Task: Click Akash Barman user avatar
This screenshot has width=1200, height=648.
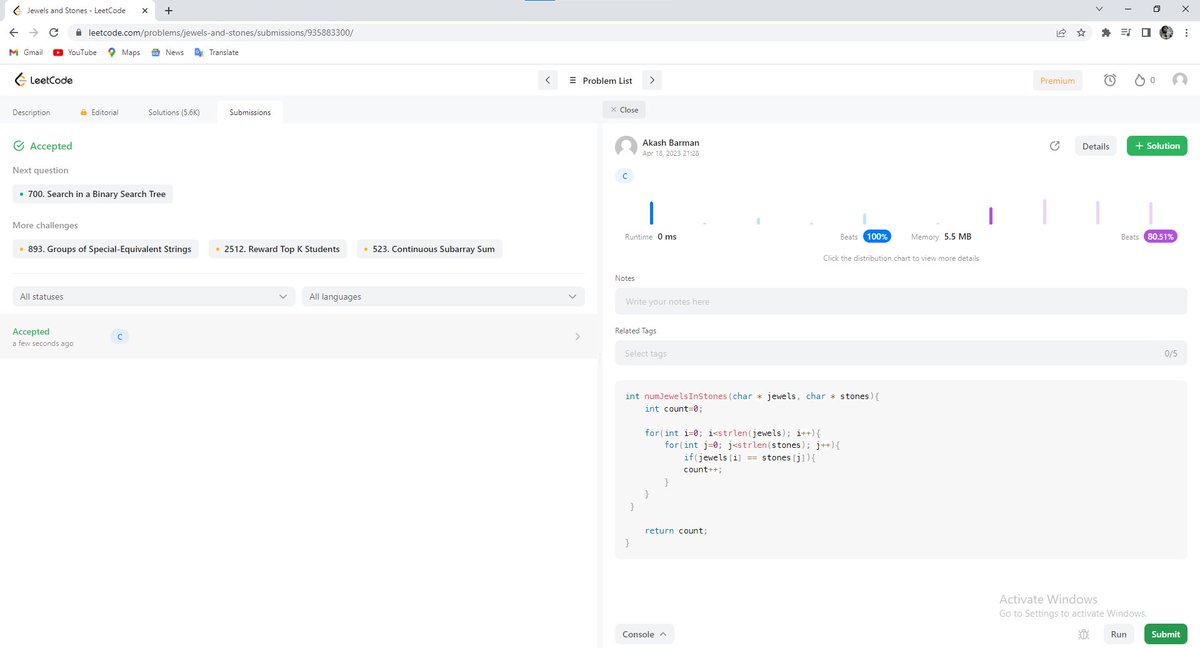Action: (626, 147)
